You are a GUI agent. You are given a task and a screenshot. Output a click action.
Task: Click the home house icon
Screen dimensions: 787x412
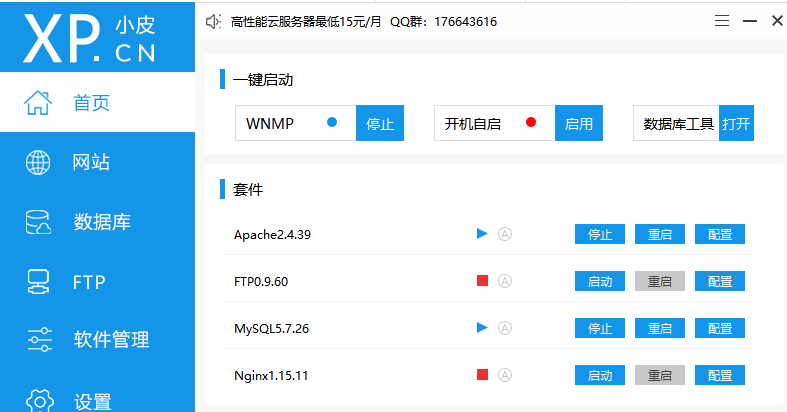tap(38, 103)
